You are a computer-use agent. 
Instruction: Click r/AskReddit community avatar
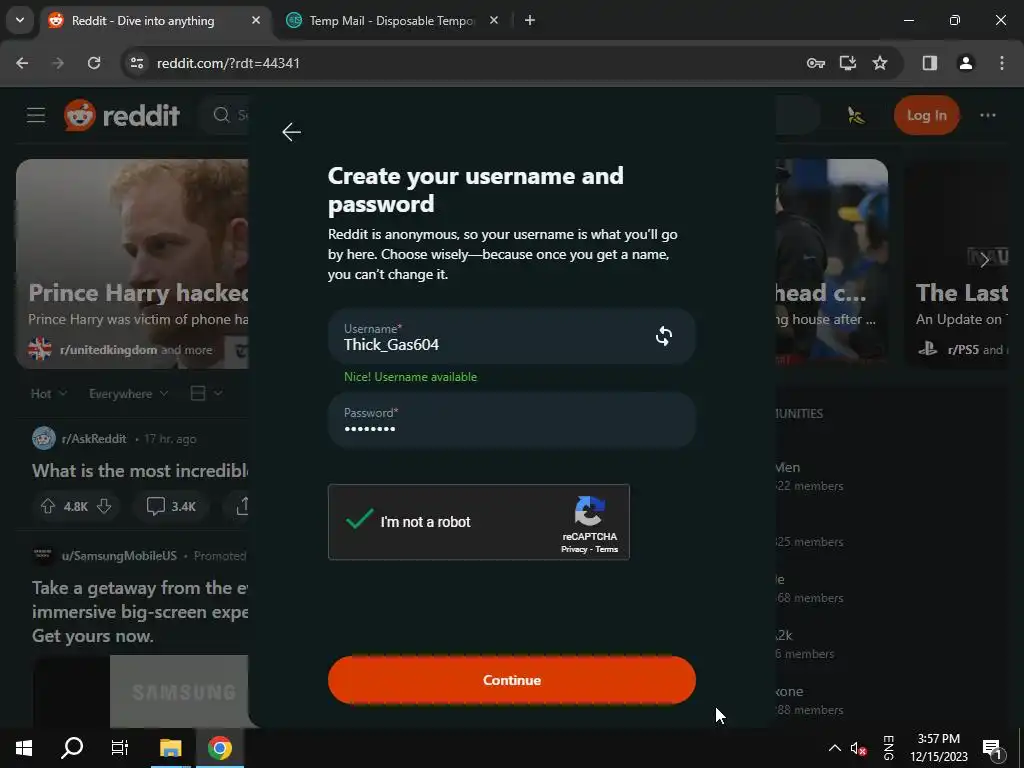coord(44,438)
